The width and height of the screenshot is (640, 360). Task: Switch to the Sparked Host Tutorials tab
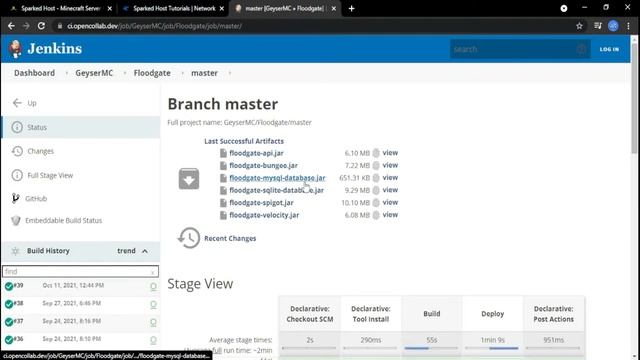[173, 8]
